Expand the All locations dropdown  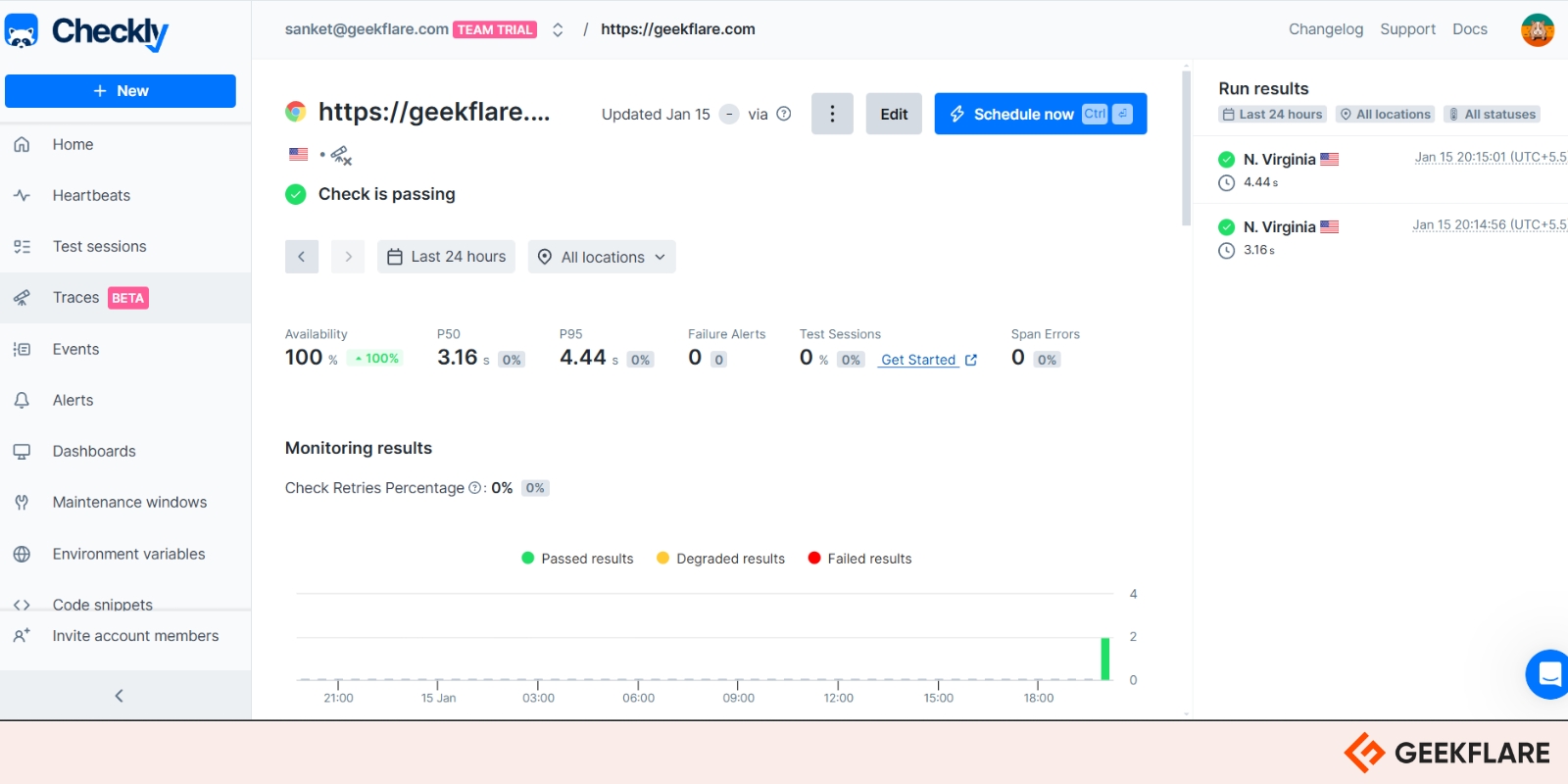(x=602, y=257)
